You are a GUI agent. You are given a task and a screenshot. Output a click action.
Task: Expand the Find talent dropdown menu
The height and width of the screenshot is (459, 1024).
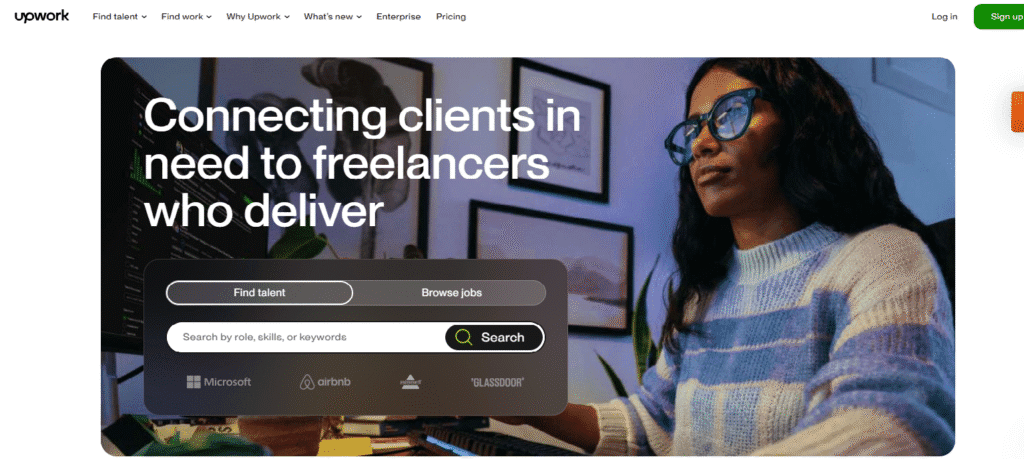click(120, 17)
